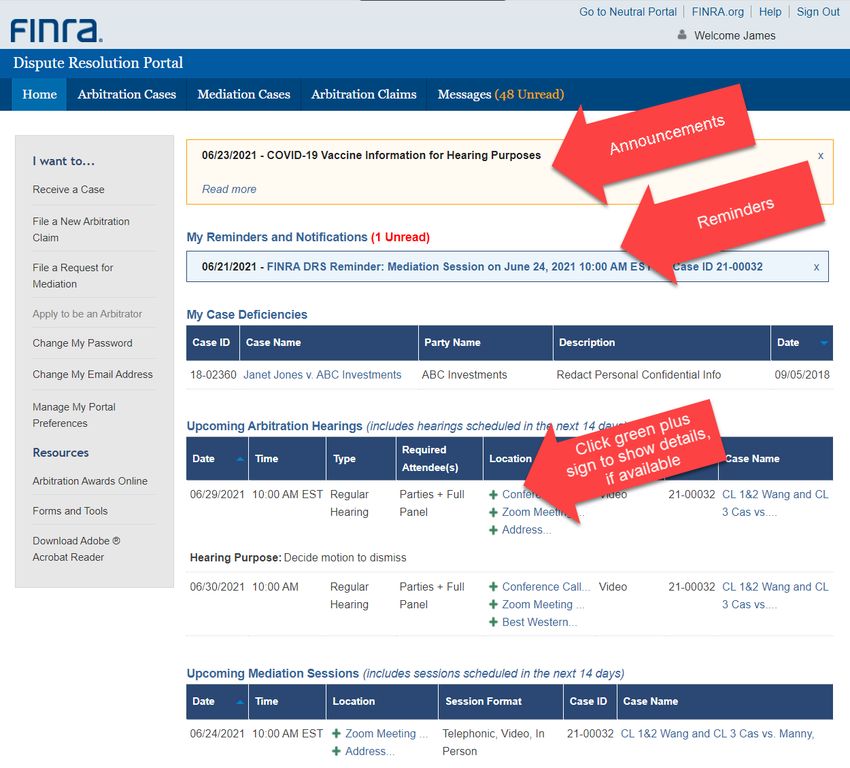Click Apply to be an Arbitrator
The width and height of the screenshot is (850, 768).
point(87,314)
